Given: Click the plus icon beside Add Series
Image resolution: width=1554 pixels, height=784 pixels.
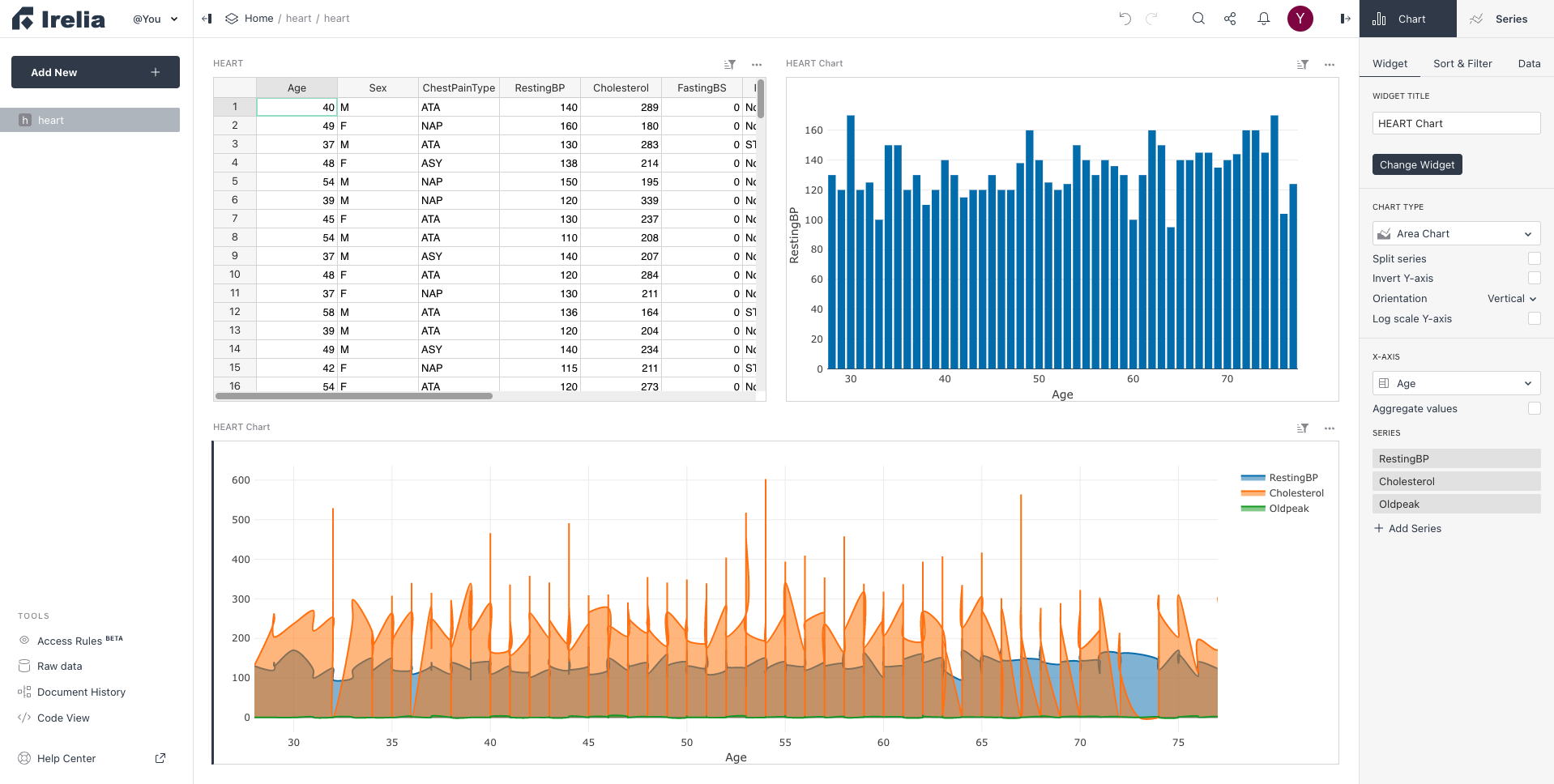Looking at the screenshot, I should coord(1379,528).
